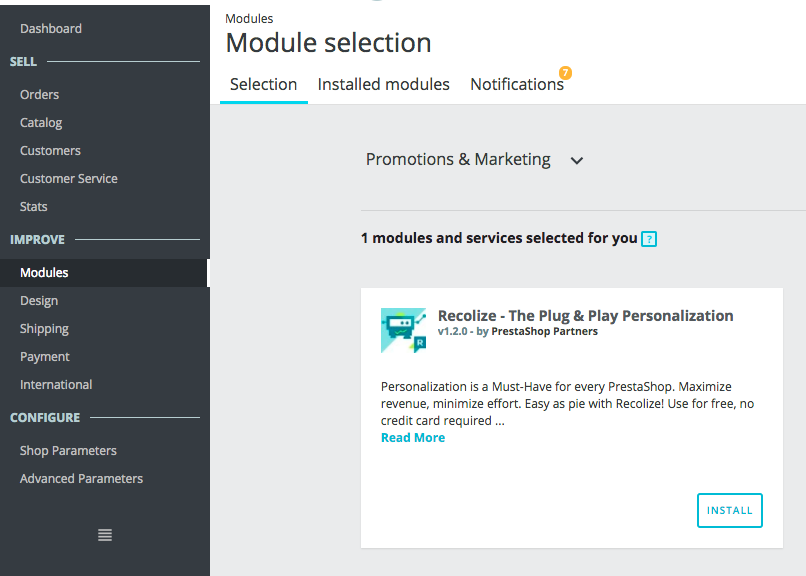
Task: Open the Shipping section
Action: 44,329
